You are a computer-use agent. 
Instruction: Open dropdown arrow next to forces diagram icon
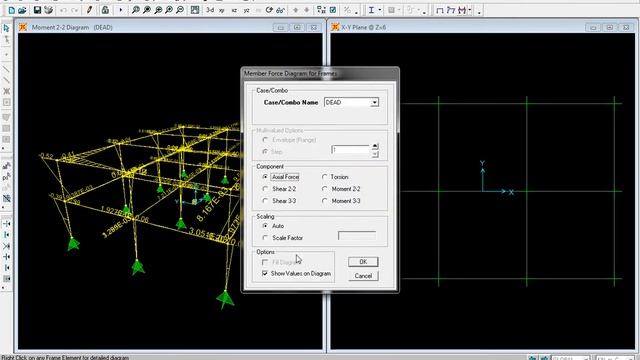(x=470, y=10)
